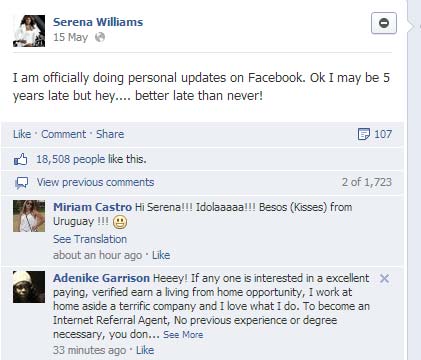Like Adenike Garrison's comment
Image resolution: width=421 pixels, height=360 pixels.
[x=145, y=350]
